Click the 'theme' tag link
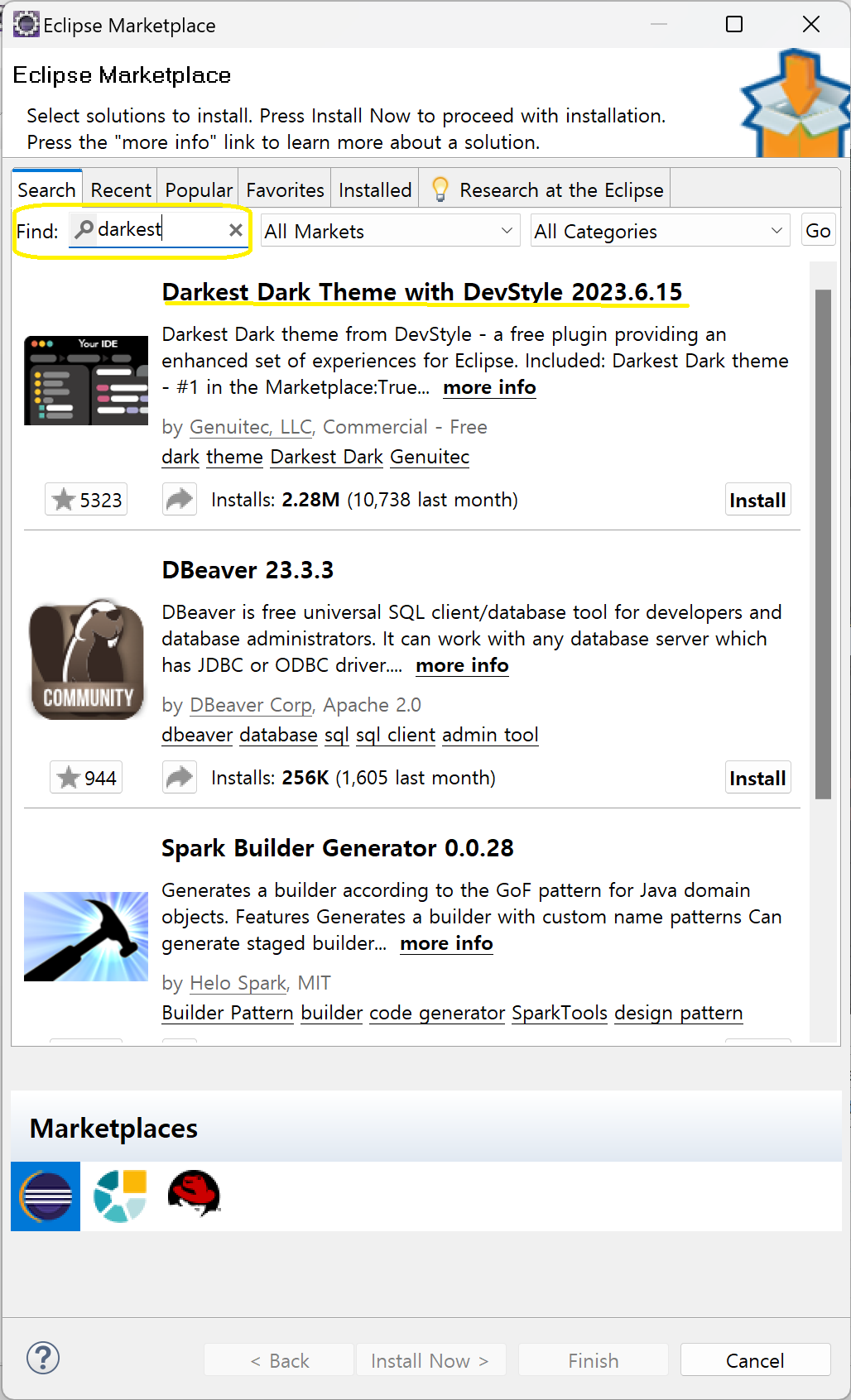Viewport: 851px width, 1400px height. pyautogui.click(x=234, y=457)
